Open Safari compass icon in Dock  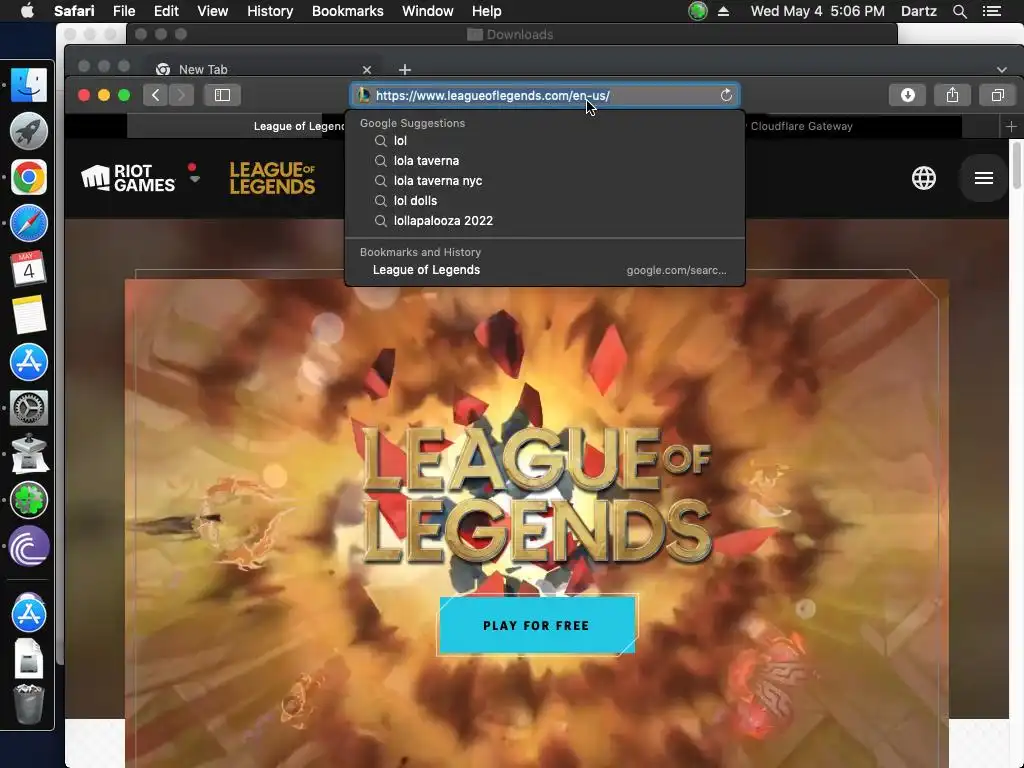pyautogui.click(x=29, y=223)
